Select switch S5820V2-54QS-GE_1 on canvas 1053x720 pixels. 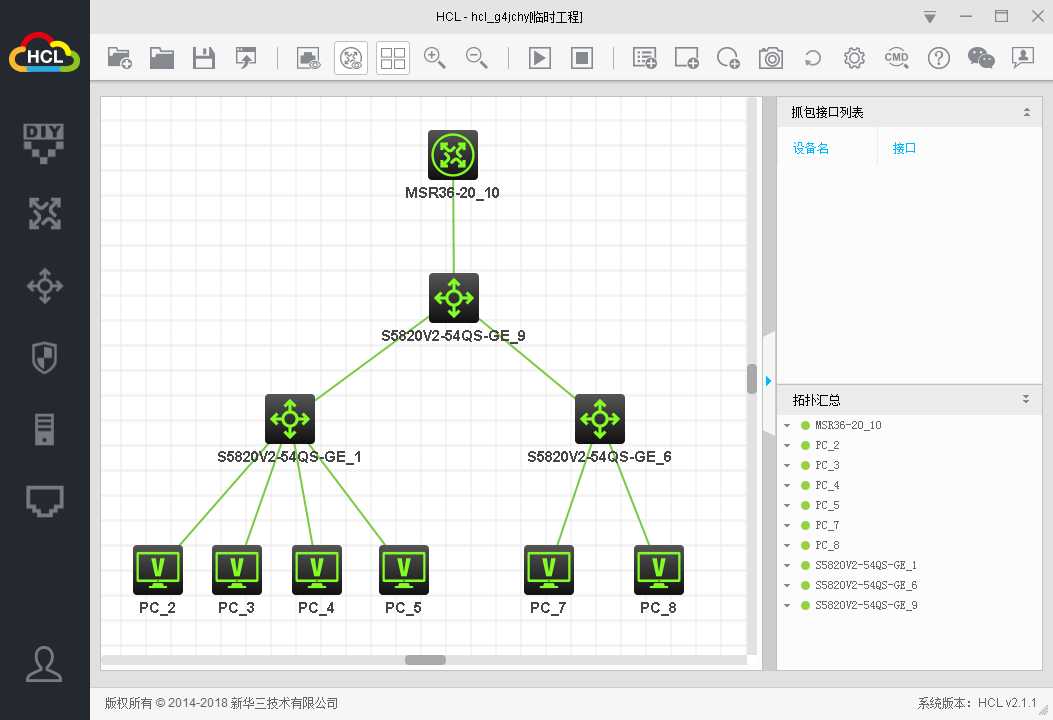click(x=290, y=418)
